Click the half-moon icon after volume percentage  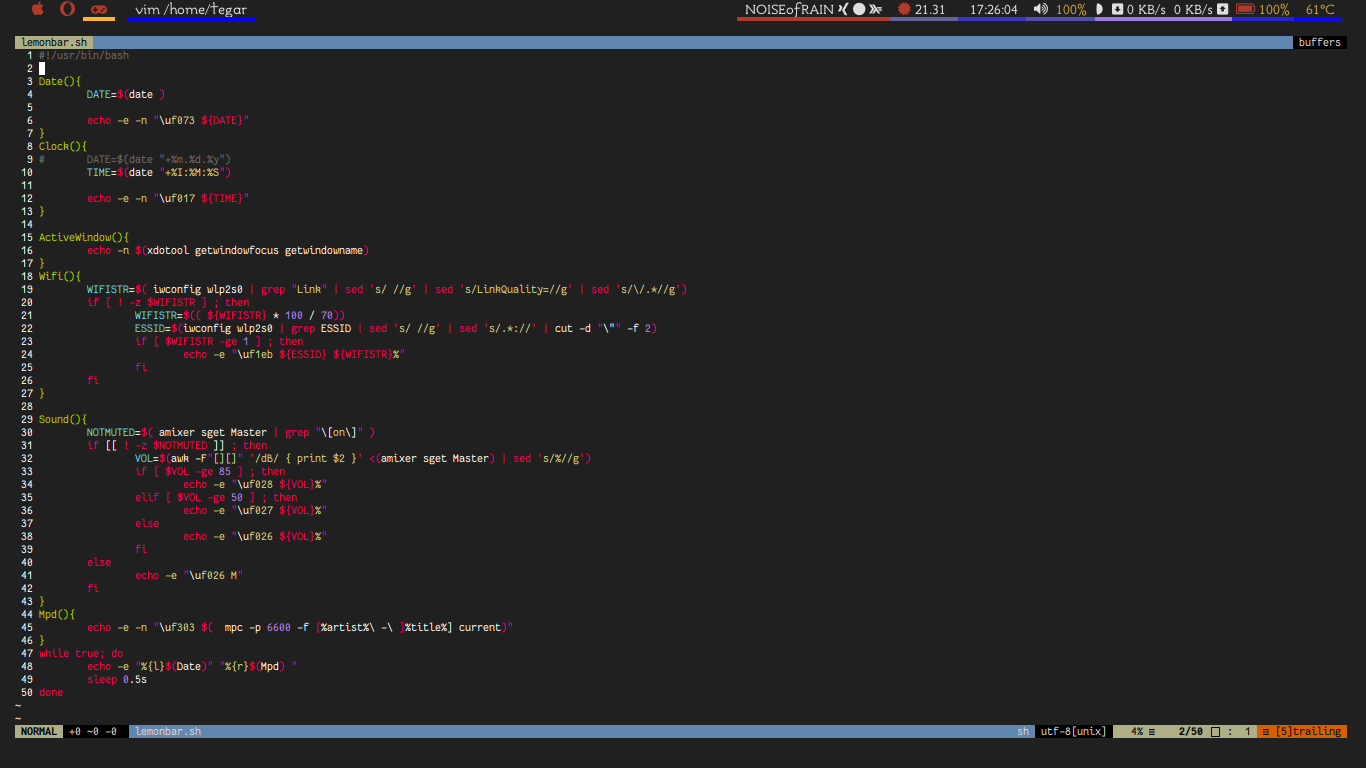coord(1100,10)
